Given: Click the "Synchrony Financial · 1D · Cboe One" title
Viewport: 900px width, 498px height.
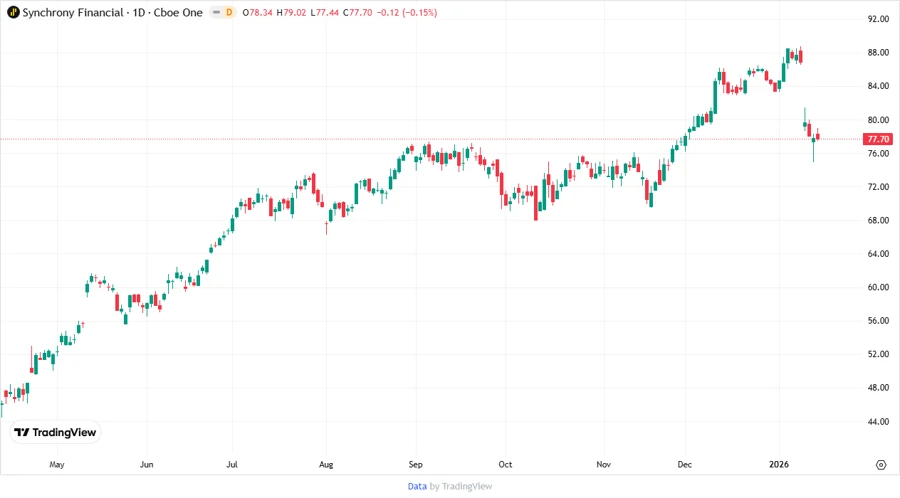Looking at the screenshot, I should pyautogui.click(x=112, y=12).
